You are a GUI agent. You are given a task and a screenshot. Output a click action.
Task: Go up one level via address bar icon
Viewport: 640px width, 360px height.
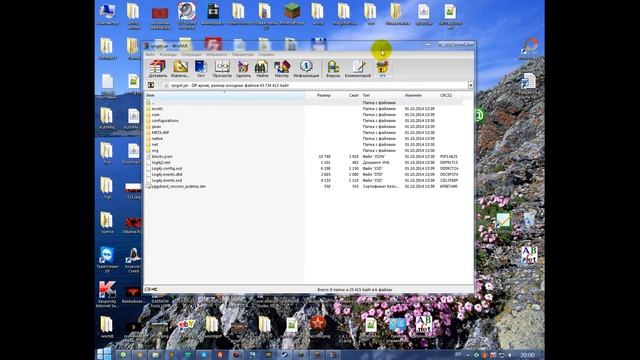(151, 85)
